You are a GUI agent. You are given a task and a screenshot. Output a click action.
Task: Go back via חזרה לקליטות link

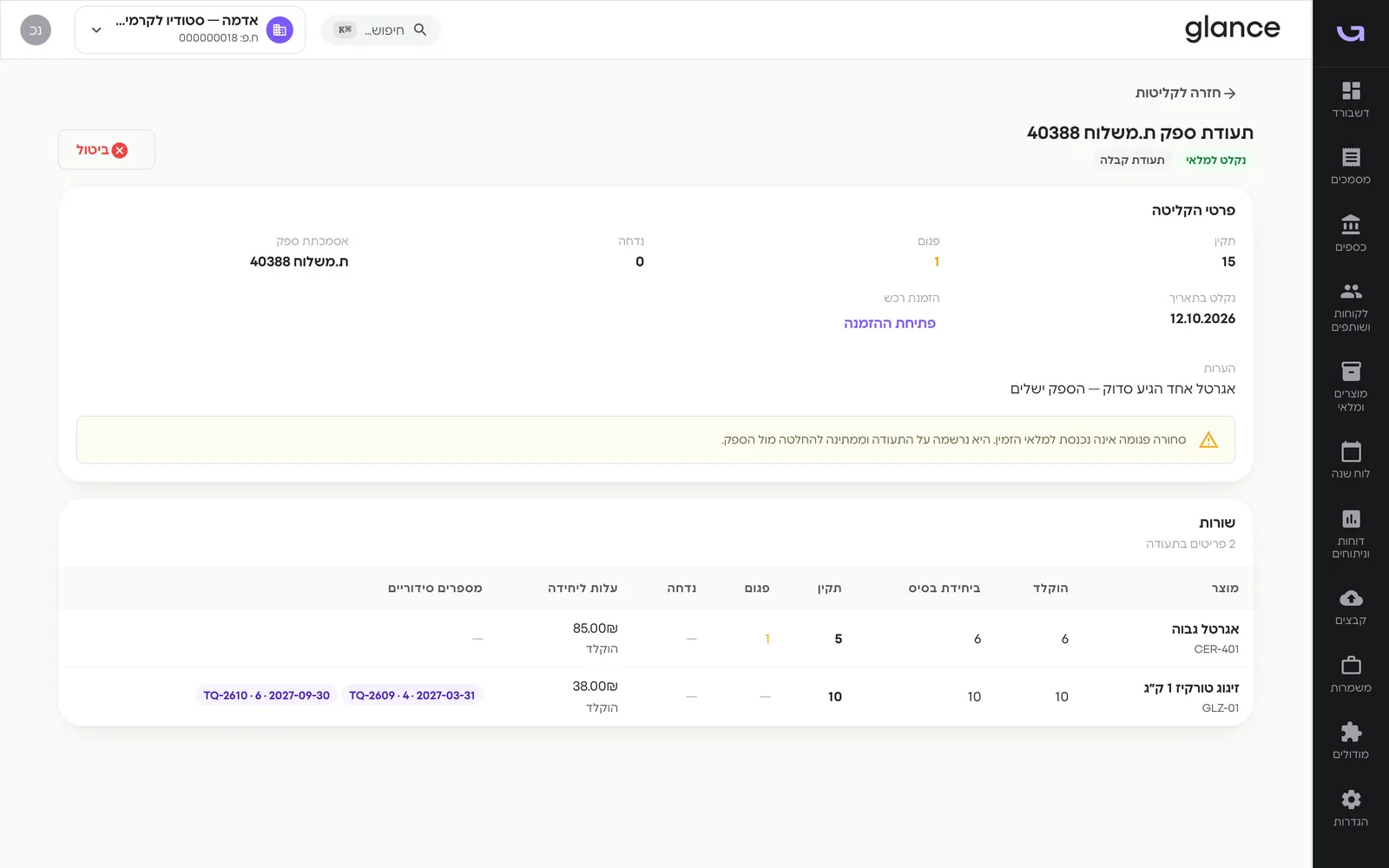tap(1185, 93)
